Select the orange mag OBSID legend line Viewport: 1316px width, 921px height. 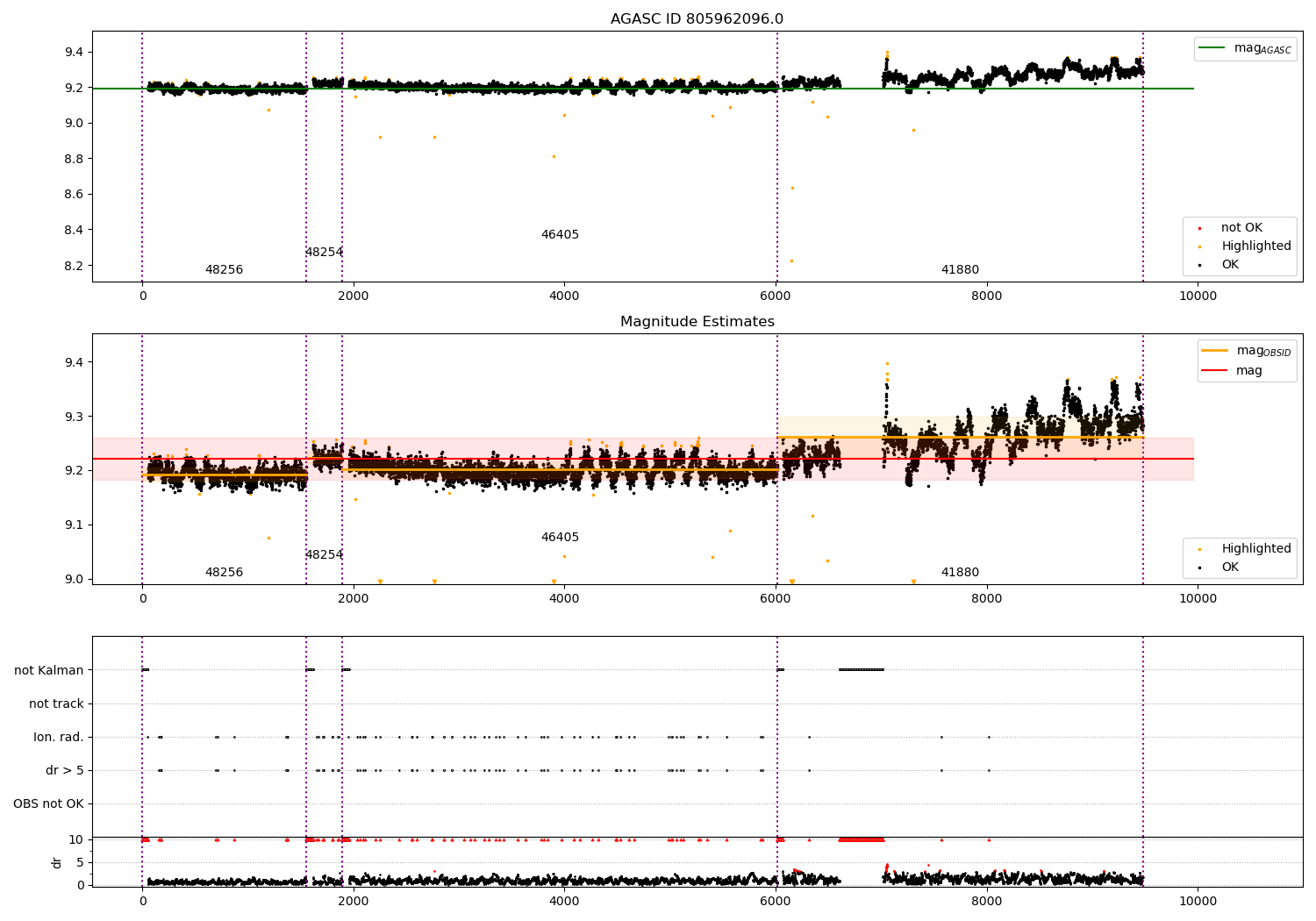[x=1215, y=351]
